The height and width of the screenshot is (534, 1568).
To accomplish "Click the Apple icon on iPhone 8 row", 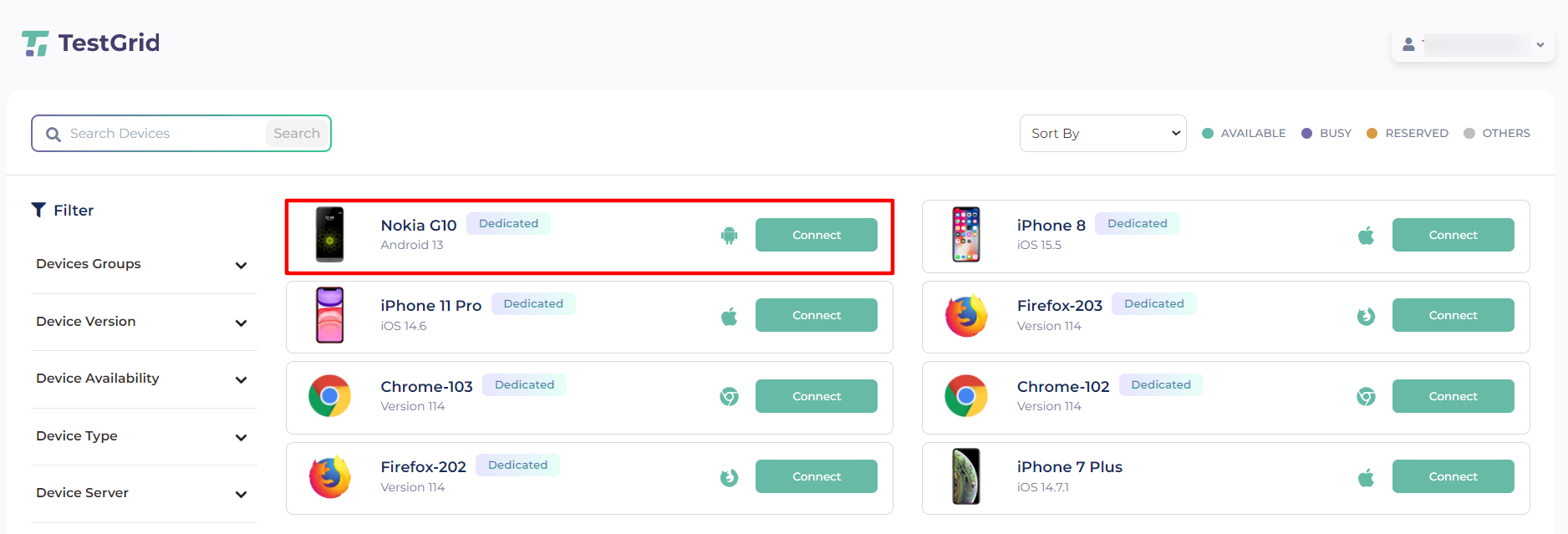I will [x=1366, y=236].
